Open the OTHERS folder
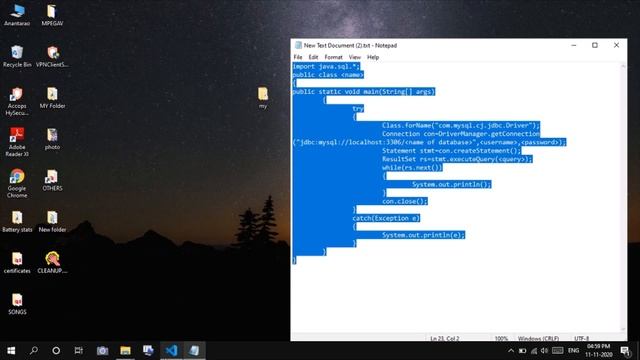 point(52,180)
